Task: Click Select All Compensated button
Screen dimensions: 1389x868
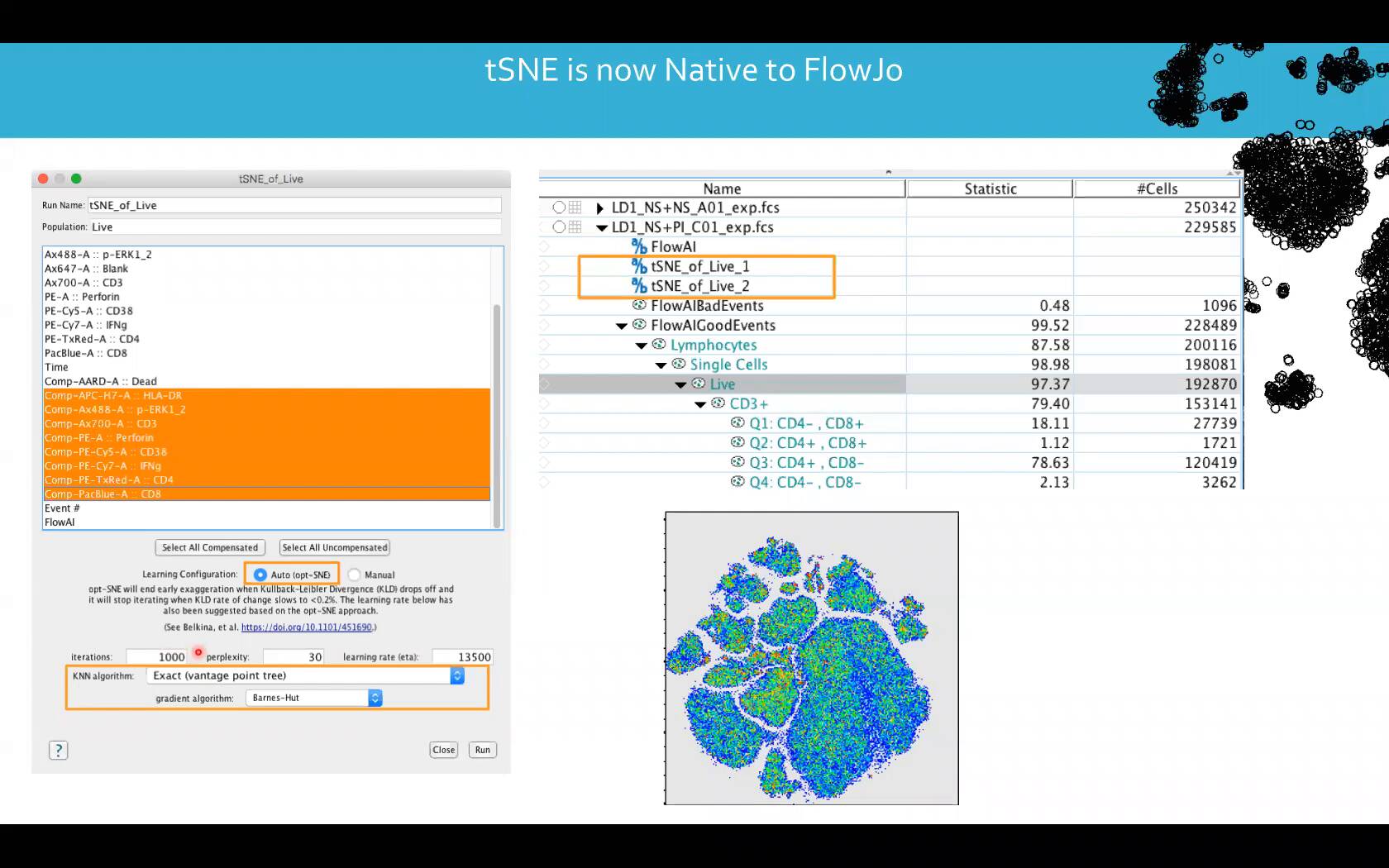Action: 210,547
